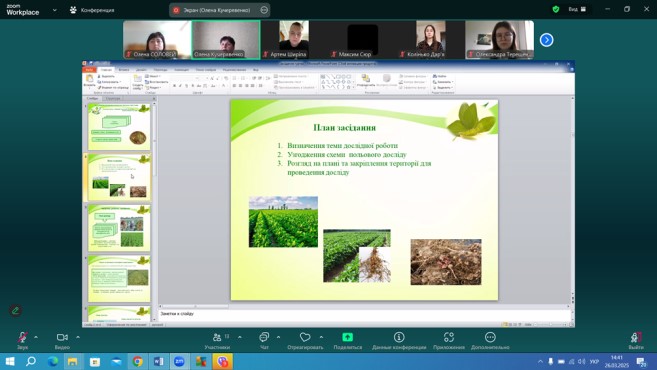Viewport: 657px width, 370px height.
Task: Open Google Chrome from the taskbar
Action: (x=137, y=362)
